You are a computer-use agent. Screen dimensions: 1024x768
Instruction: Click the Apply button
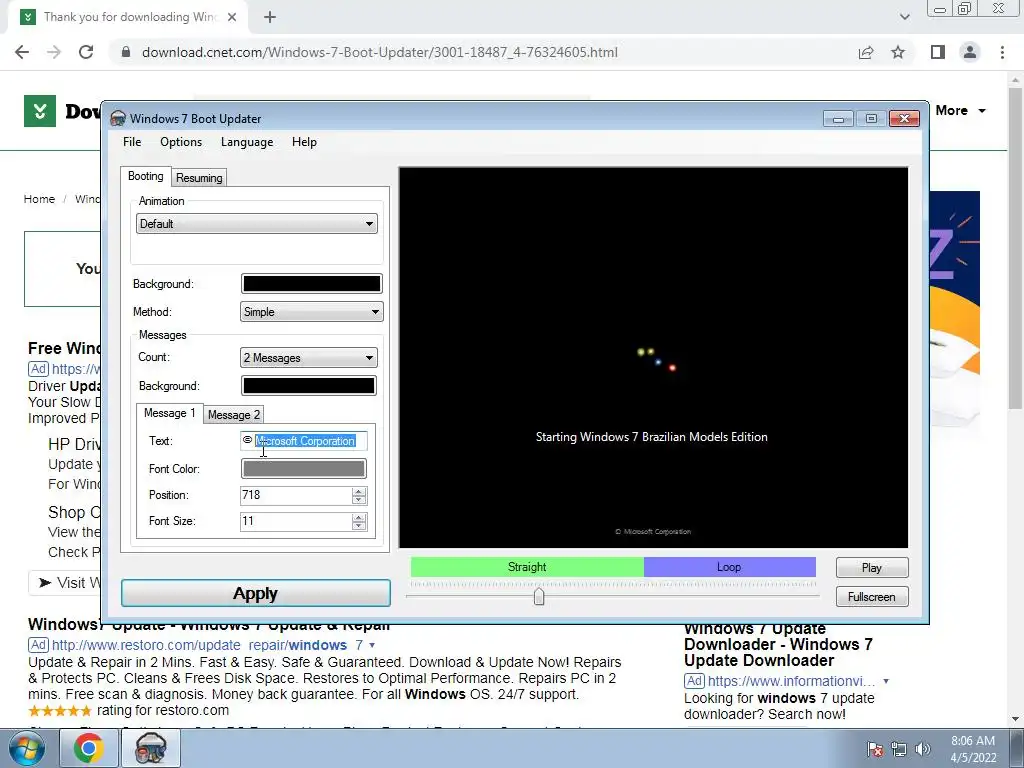coord(256,594)
